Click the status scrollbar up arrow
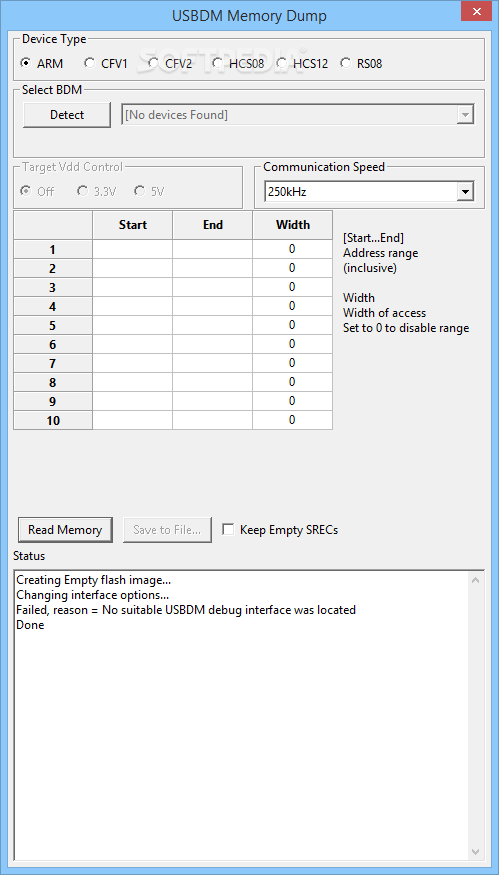This screenshot has width=499, height=875. point(476,580)
